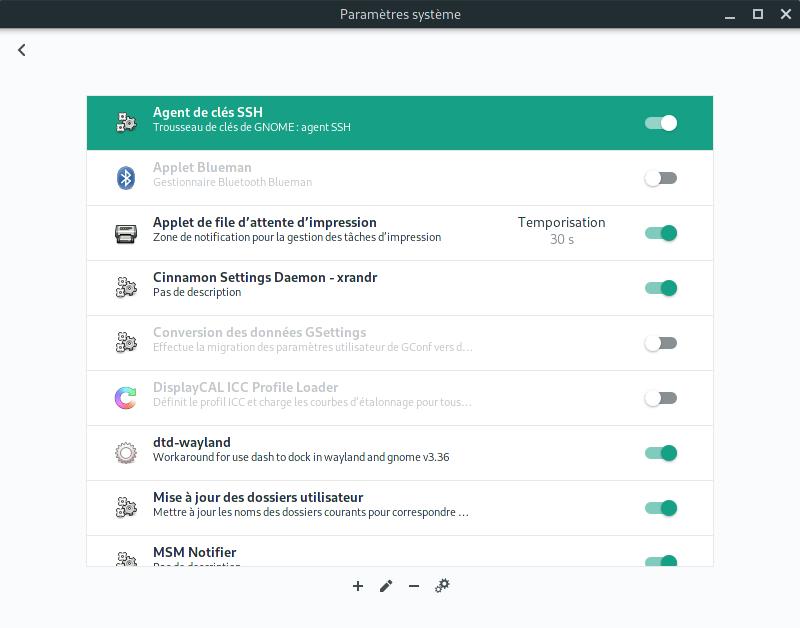Disable the Agent de clés SSH switch
This screenshot has width=800, height=628.
click(661, 123)
